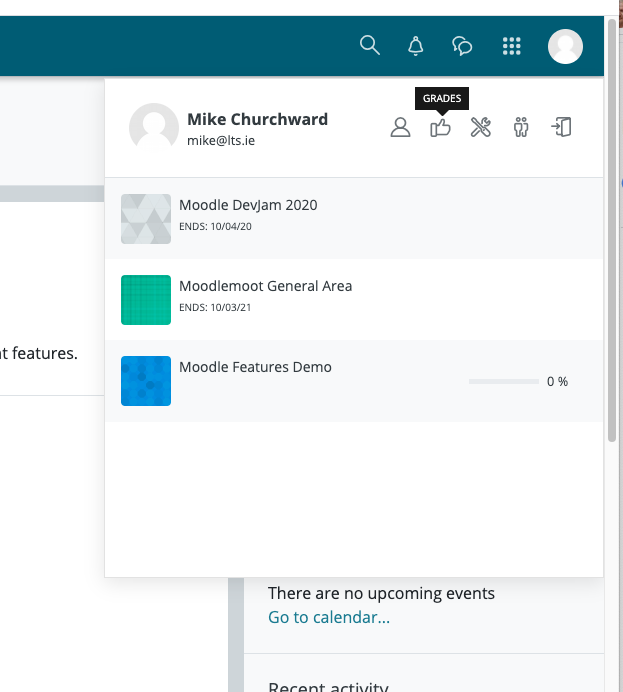This screenshot has height=692, width=623.
Task: Click the mike@lts.ie email text
Action: point(221,140)
